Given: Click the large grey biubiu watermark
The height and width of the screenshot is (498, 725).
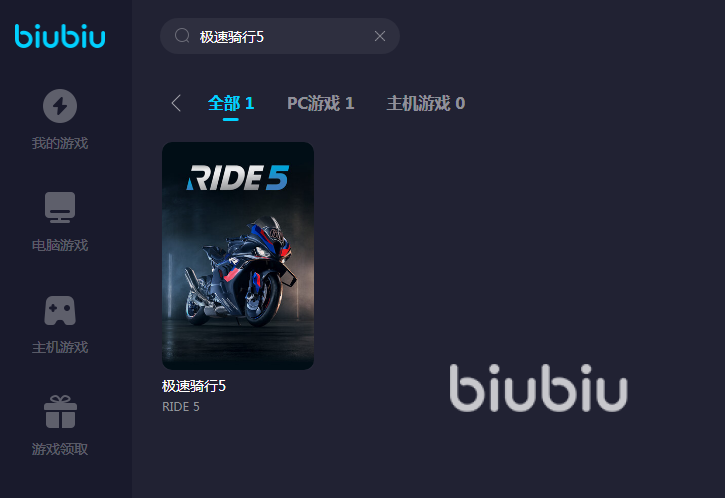Looking at the screenshot, I should (x=539, y=387).
